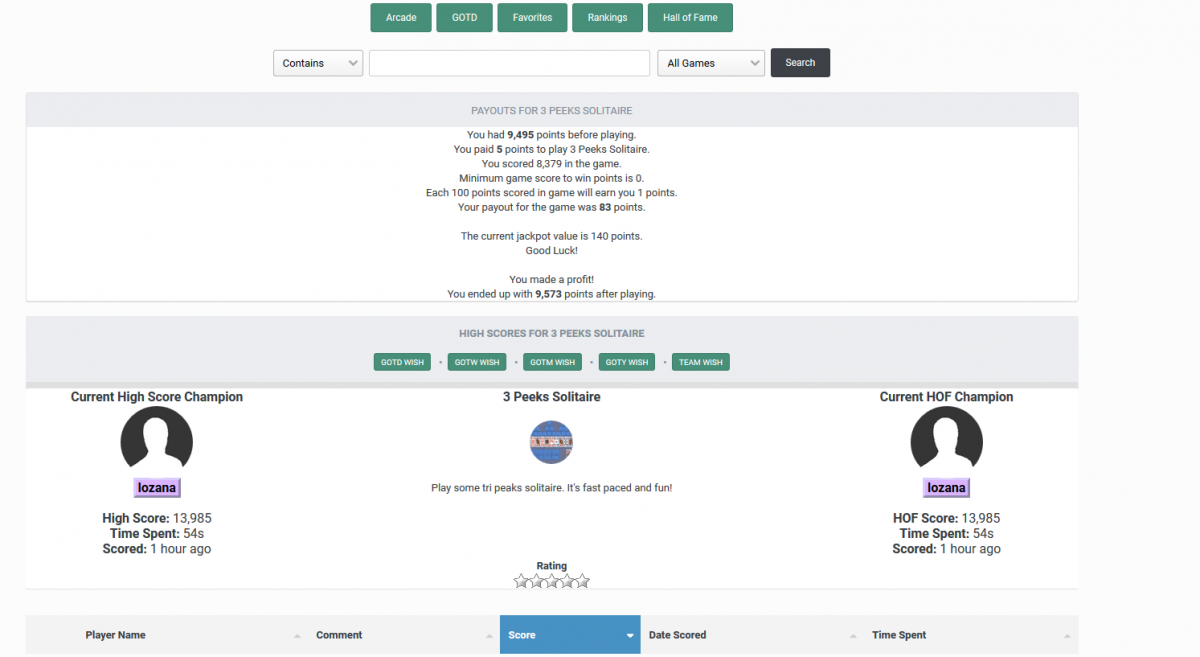Open the Rankings page
This screenshot has height=657, width=1200.
point(607,17)
